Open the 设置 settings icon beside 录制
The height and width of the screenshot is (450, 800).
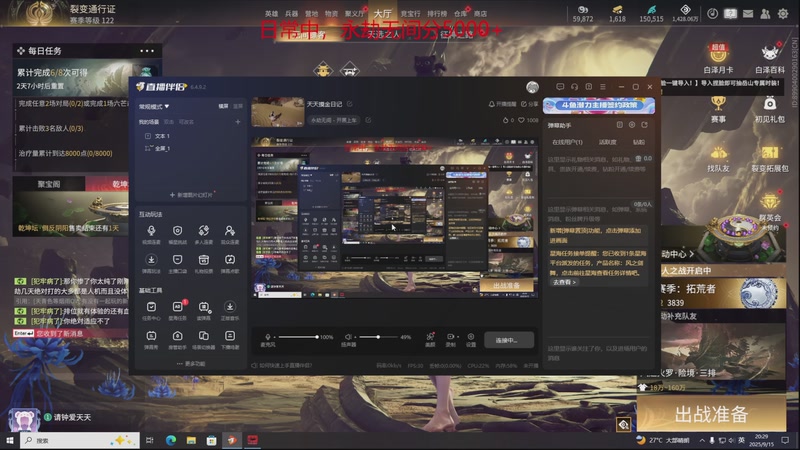pyautogui.click(x=471, y=337)
